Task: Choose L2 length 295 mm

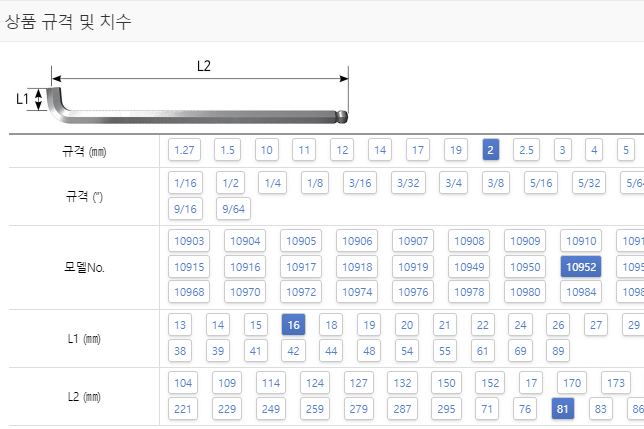Action: pyautogui.click(x=446, y=408)
